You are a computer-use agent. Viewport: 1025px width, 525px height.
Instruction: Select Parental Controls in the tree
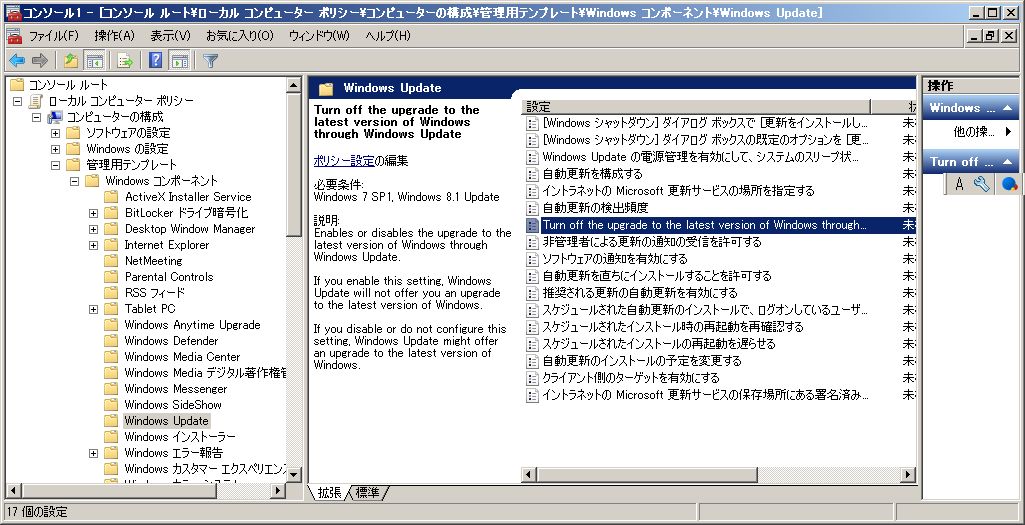[x=169, y=277]
